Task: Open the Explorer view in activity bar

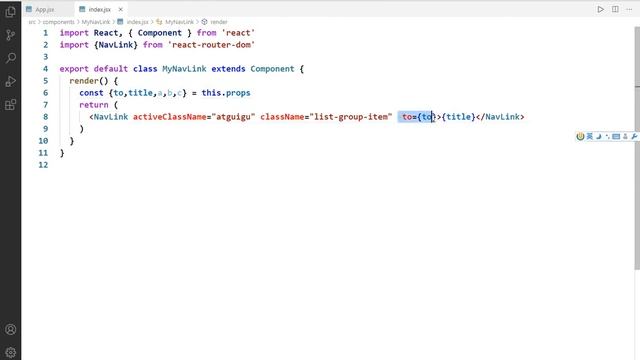Action: 11,11
